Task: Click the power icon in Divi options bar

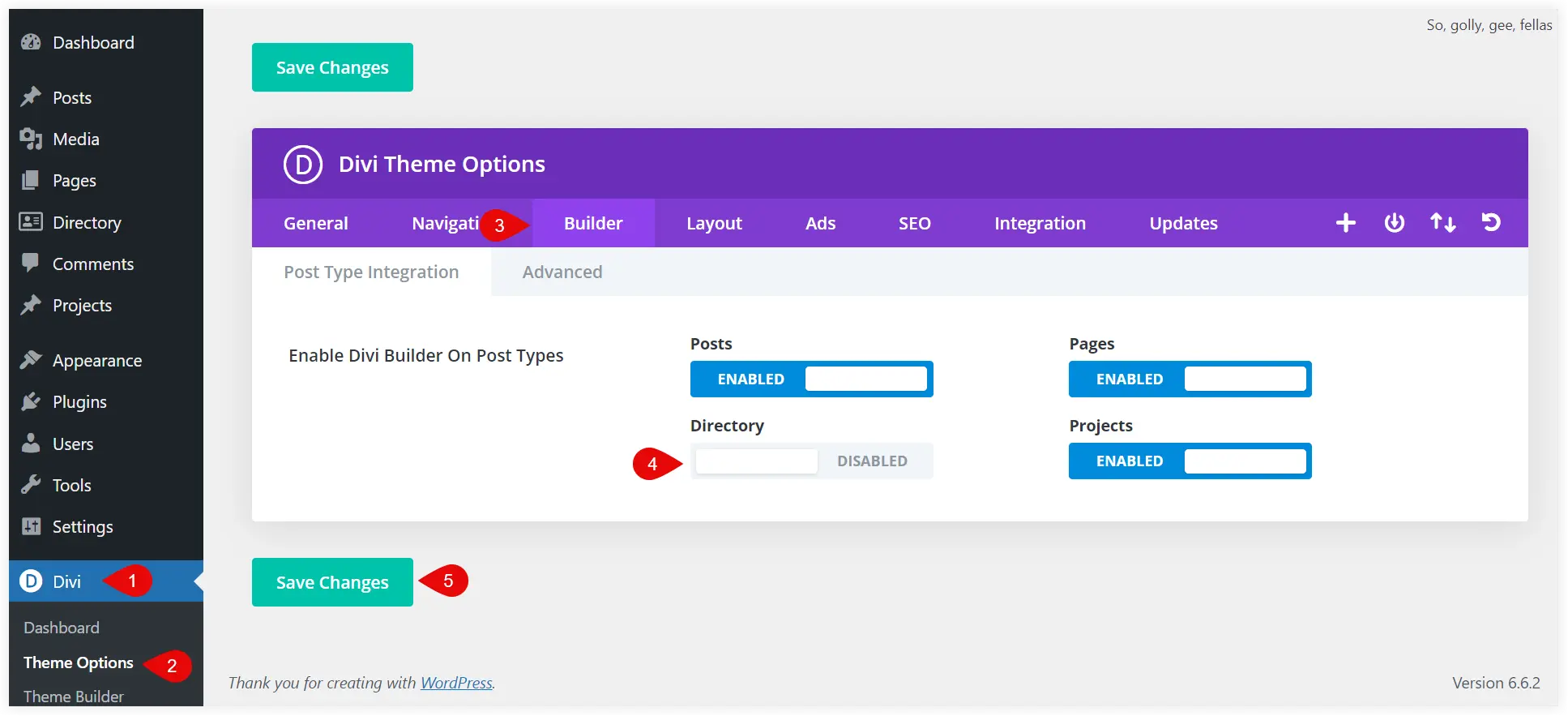Action: click(x=1395, y=222)
